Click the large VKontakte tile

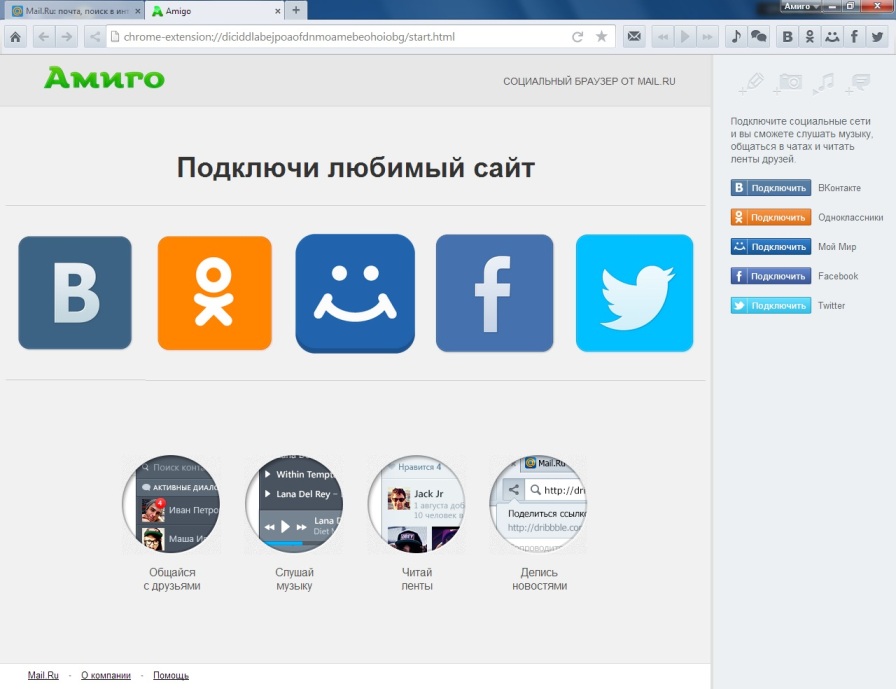click(x=75, y=293)
